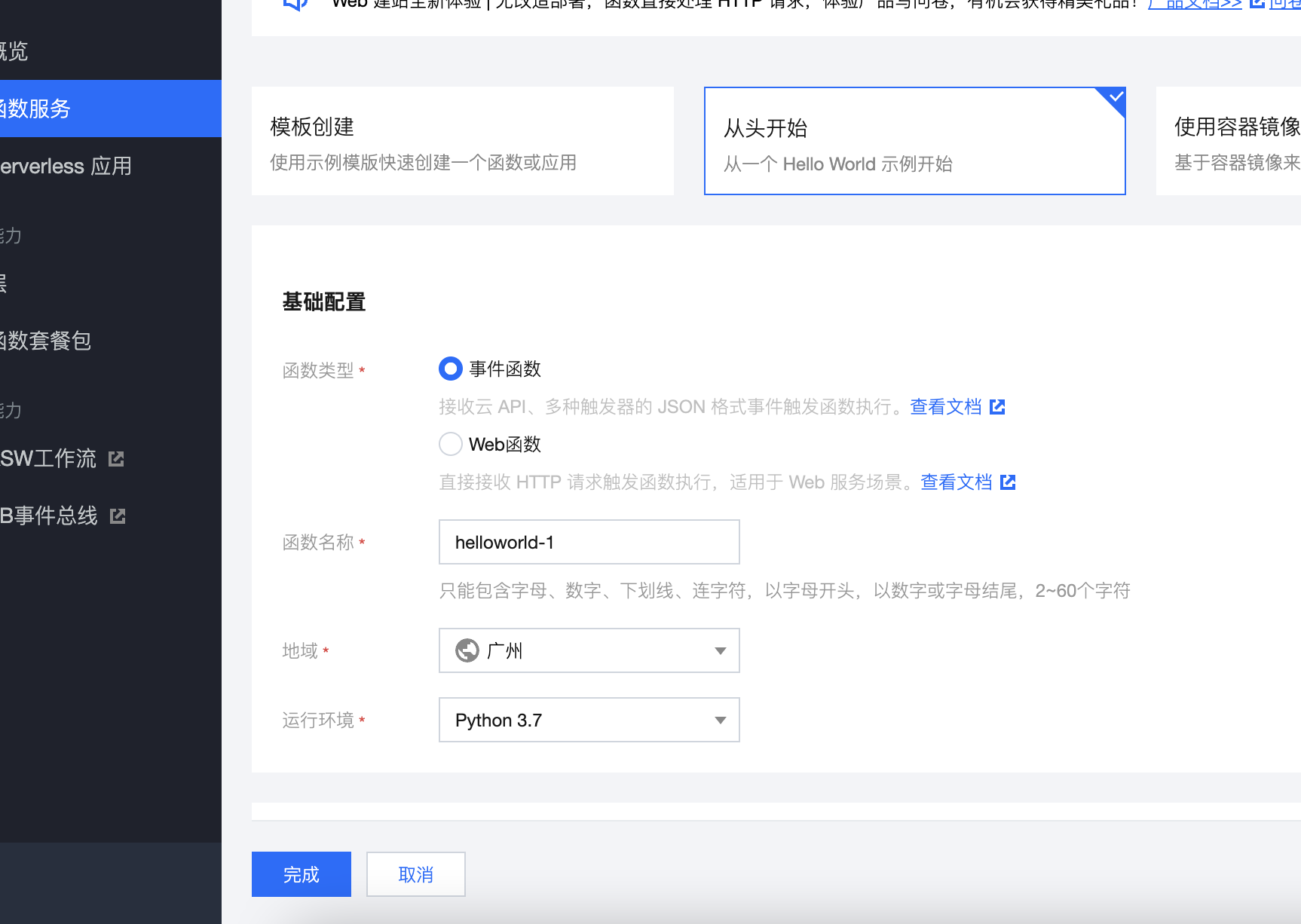This screenshot has width=1301, height=924.
Task: Expand the Python 3.7 runtime dropdown arrow
Action: tap(720, 721)
